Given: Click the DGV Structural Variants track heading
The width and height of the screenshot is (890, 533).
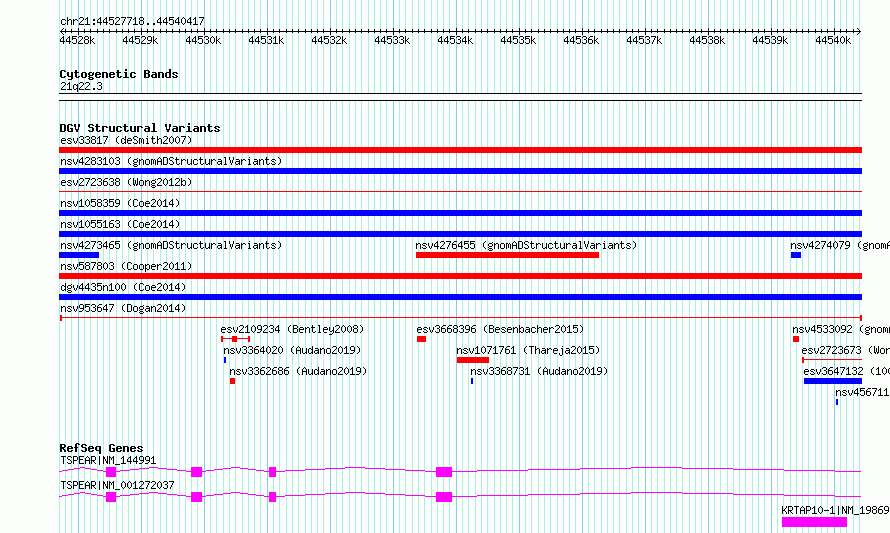Looking at the screenshot, I should (140, 128).
